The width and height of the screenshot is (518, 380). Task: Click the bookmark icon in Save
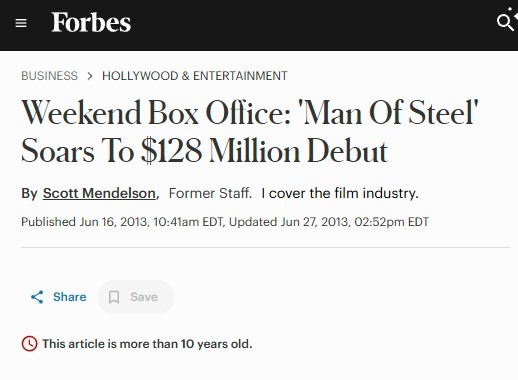pyautogui.click(x=114, y=297)
